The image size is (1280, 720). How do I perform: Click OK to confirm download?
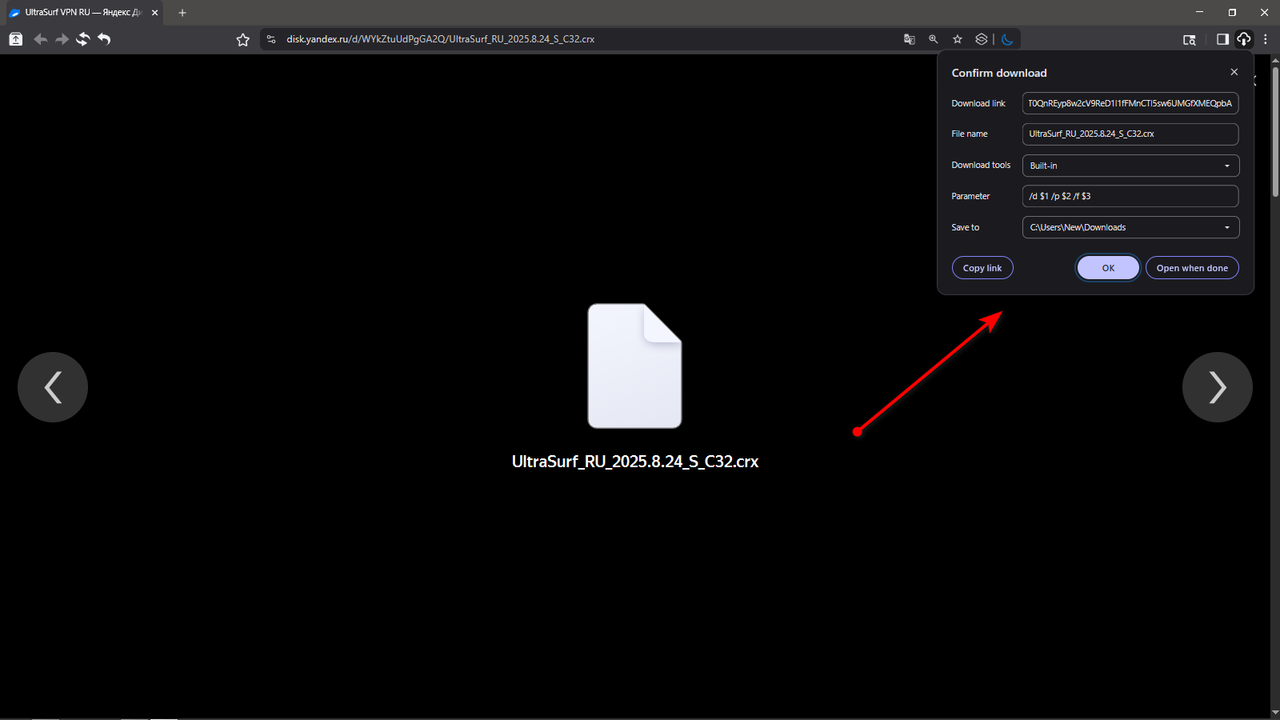tap(1108, 268)
